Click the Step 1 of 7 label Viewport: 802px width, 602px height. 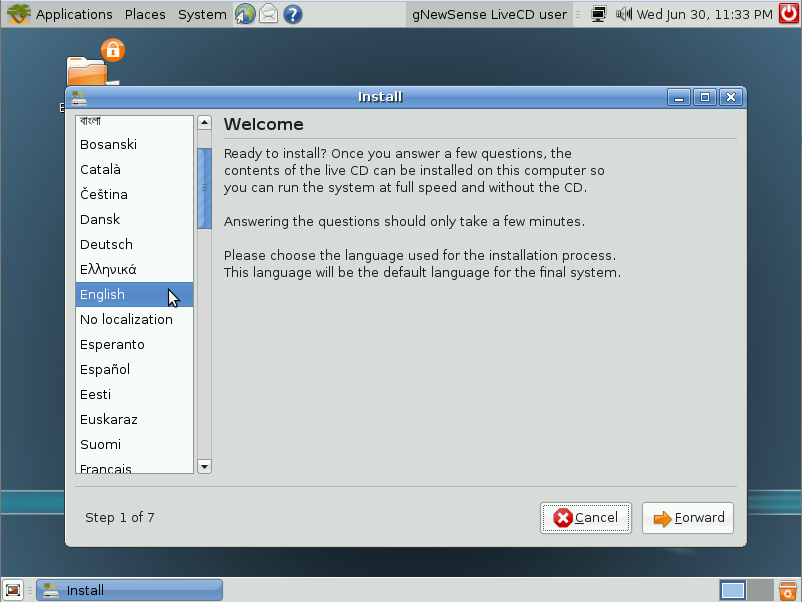[120, 518]
